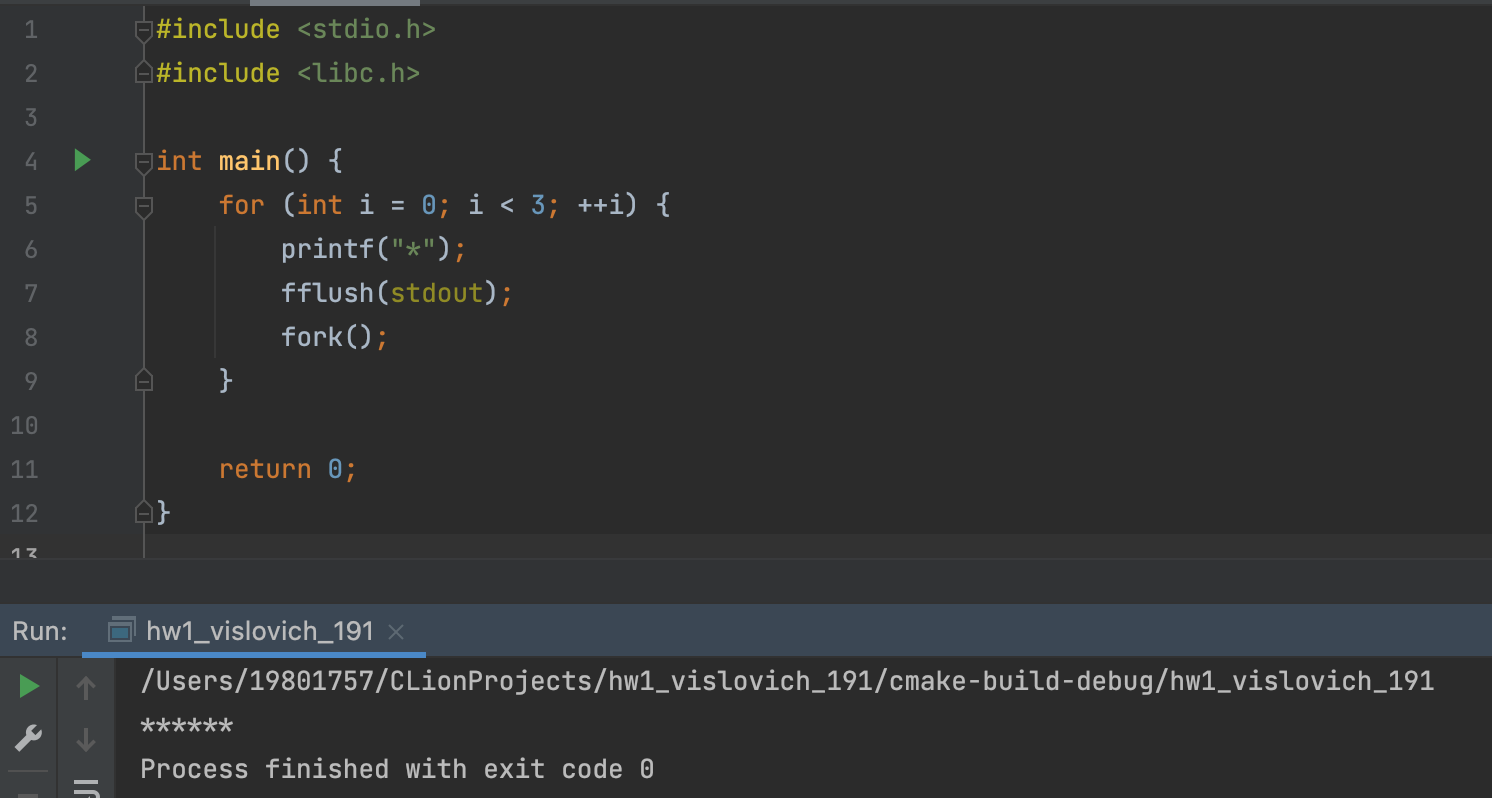
Task: Collapse the main function fold marker
Action: 144,162
